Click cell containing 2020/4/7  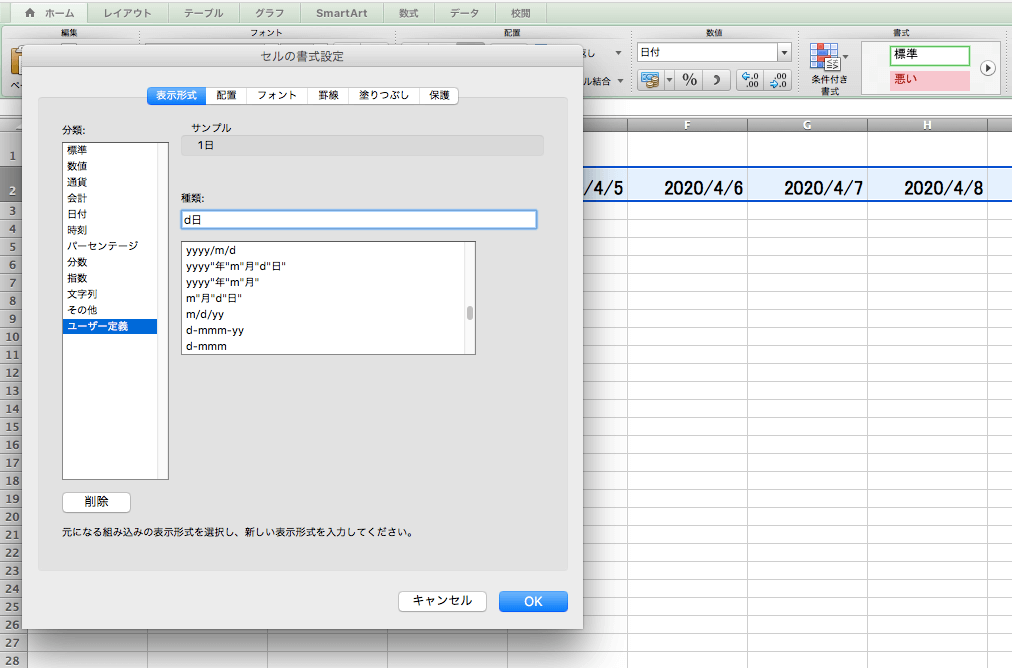pos(807,184)
